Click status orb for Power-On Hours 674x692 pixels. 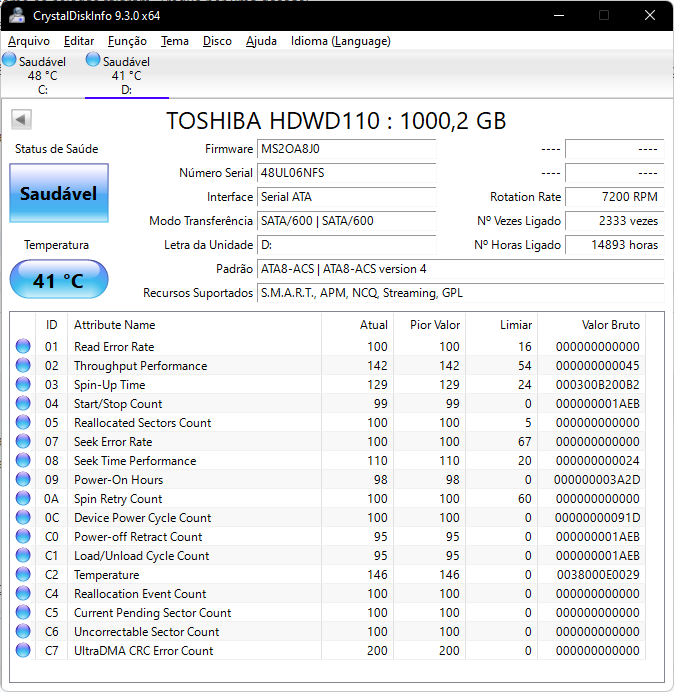coord(23,479)
